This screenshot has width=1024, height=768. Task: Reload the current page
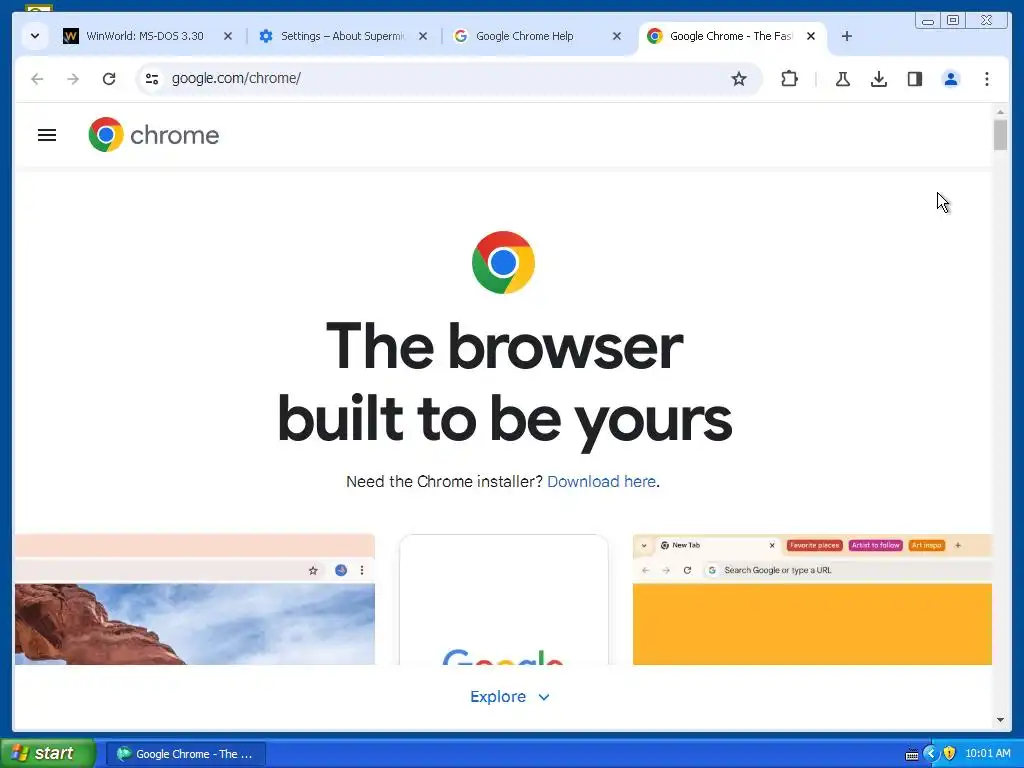109,79
